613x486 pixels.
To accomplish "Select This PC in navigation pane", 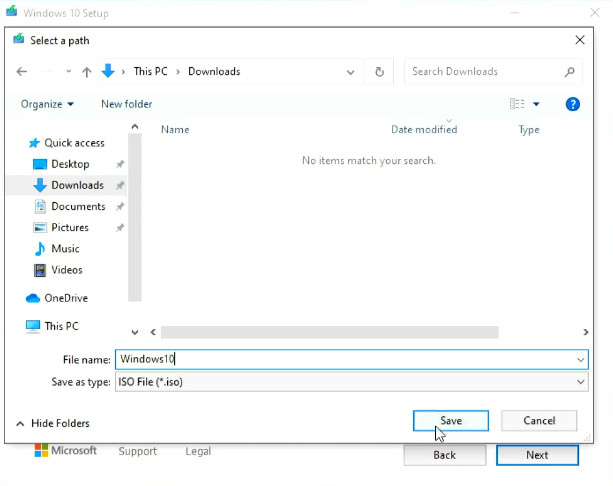I will click(61, 326).
